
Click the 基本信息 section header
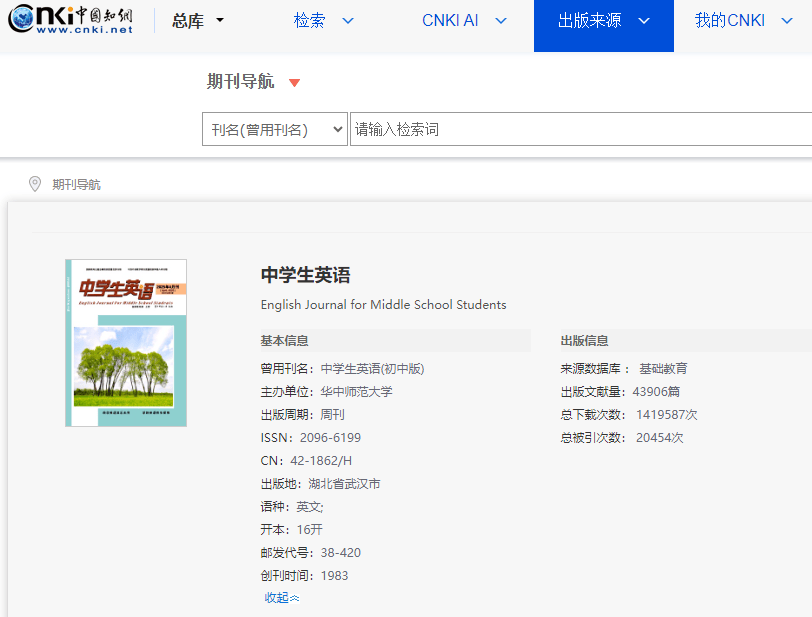point(284,340)
